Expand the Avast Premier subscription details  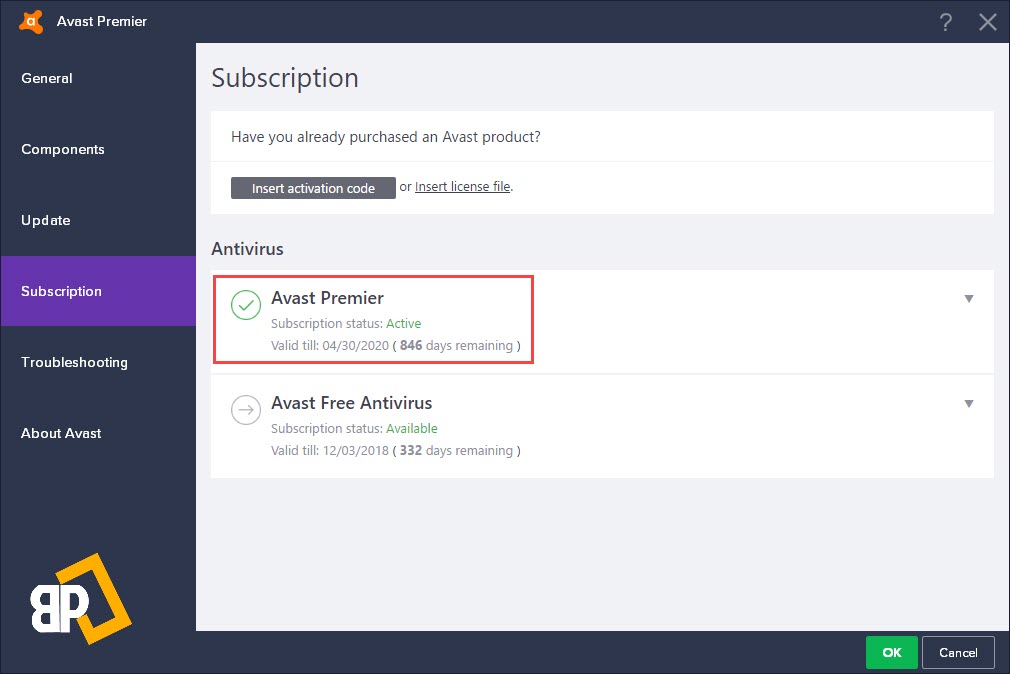[x=968, y=299]
